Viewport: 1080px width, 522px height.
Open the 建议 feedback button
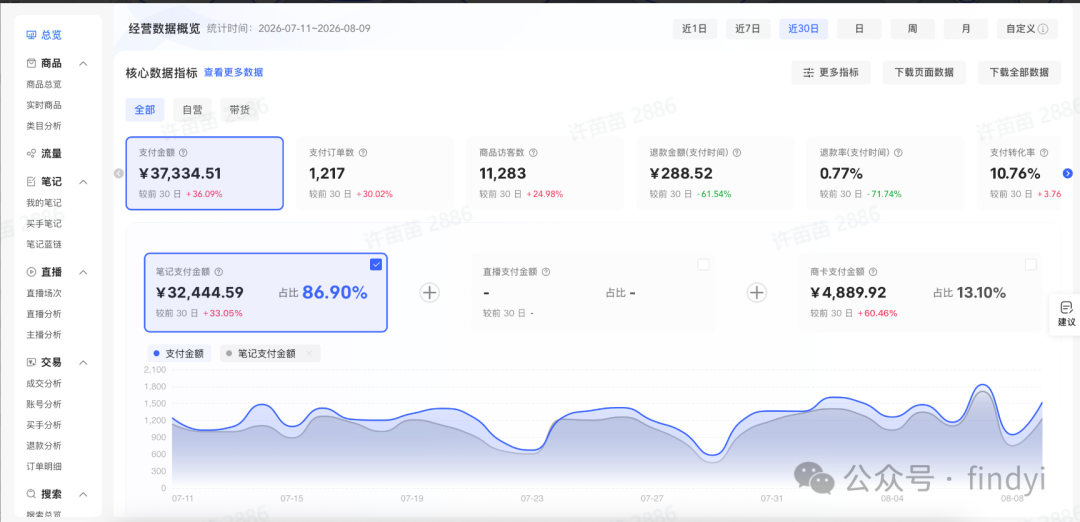pos(1066,314)
